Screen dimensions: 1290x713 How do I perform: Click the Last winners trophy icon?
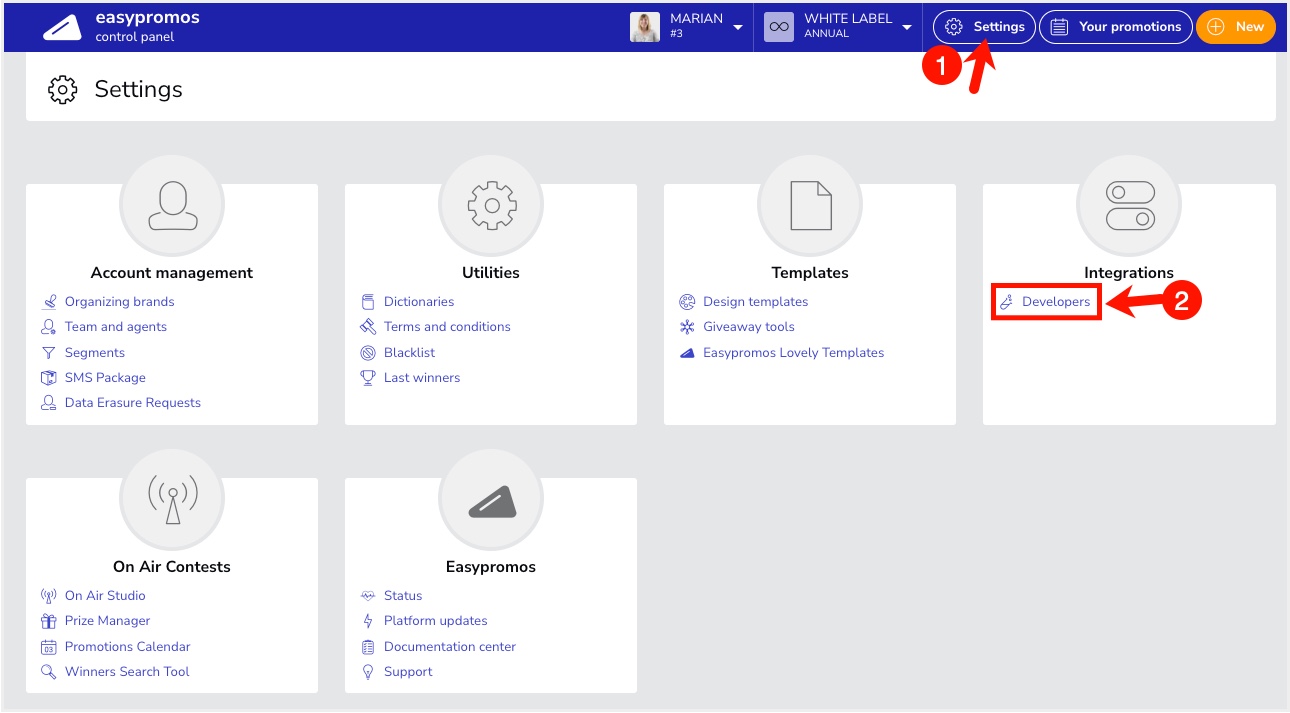pyautogui.click(x=367, y=378)
